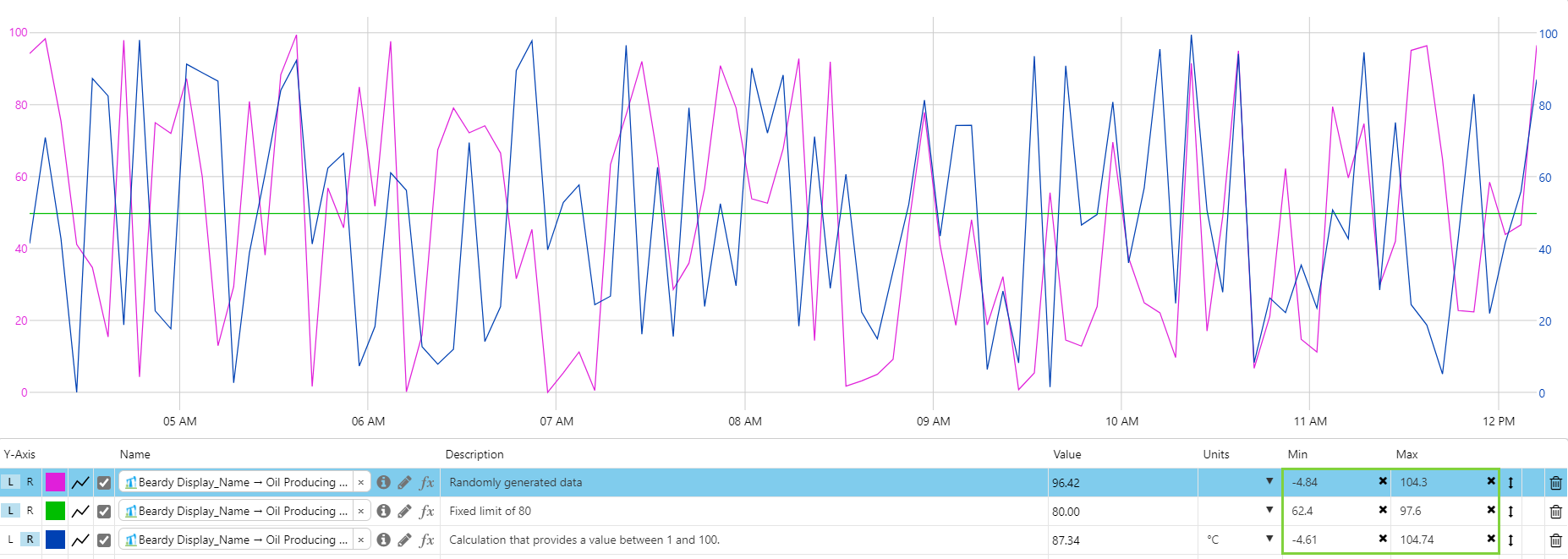Click the 62.4 Min input field

click(x=1330, y=511)
